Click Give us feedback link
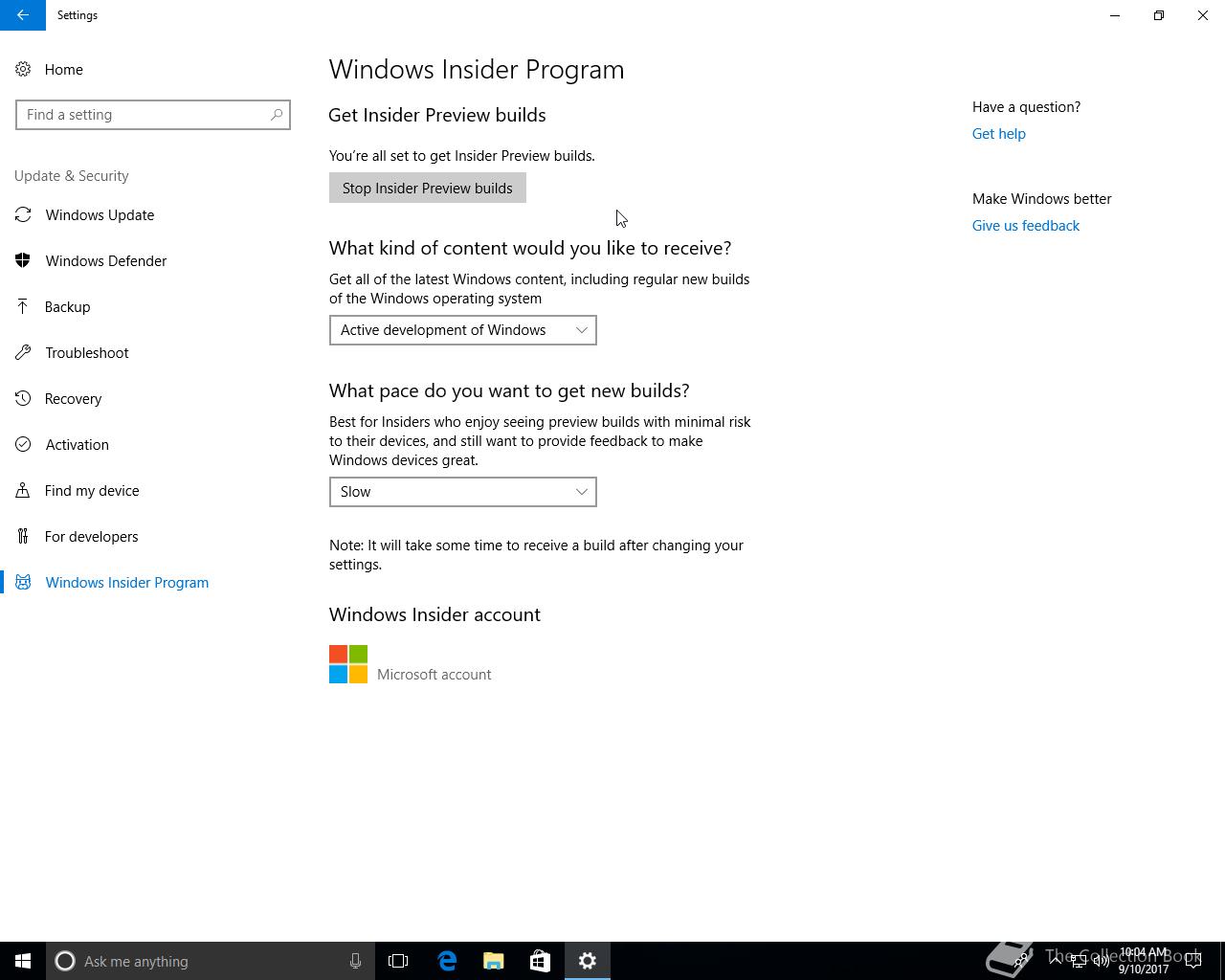Image resolution: width=1225 pixels, height=980 pixels. 1026,226
